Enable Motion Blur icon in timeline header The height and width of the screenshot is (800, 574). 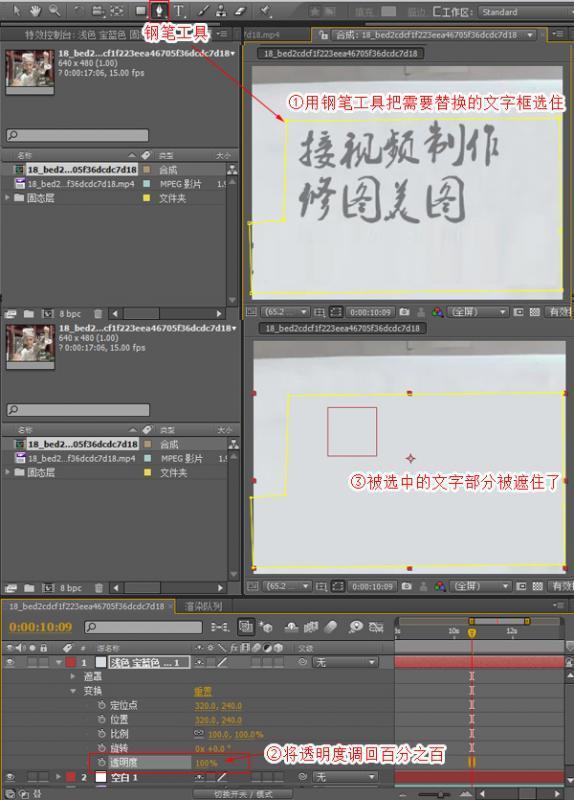pos(331,627)
